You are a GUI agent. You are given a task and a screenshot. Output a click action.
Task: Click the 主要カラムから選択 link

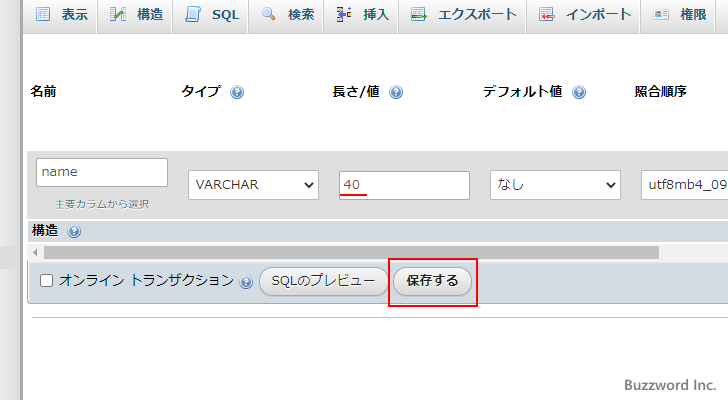pyautogui.click(x=102, y=204)
